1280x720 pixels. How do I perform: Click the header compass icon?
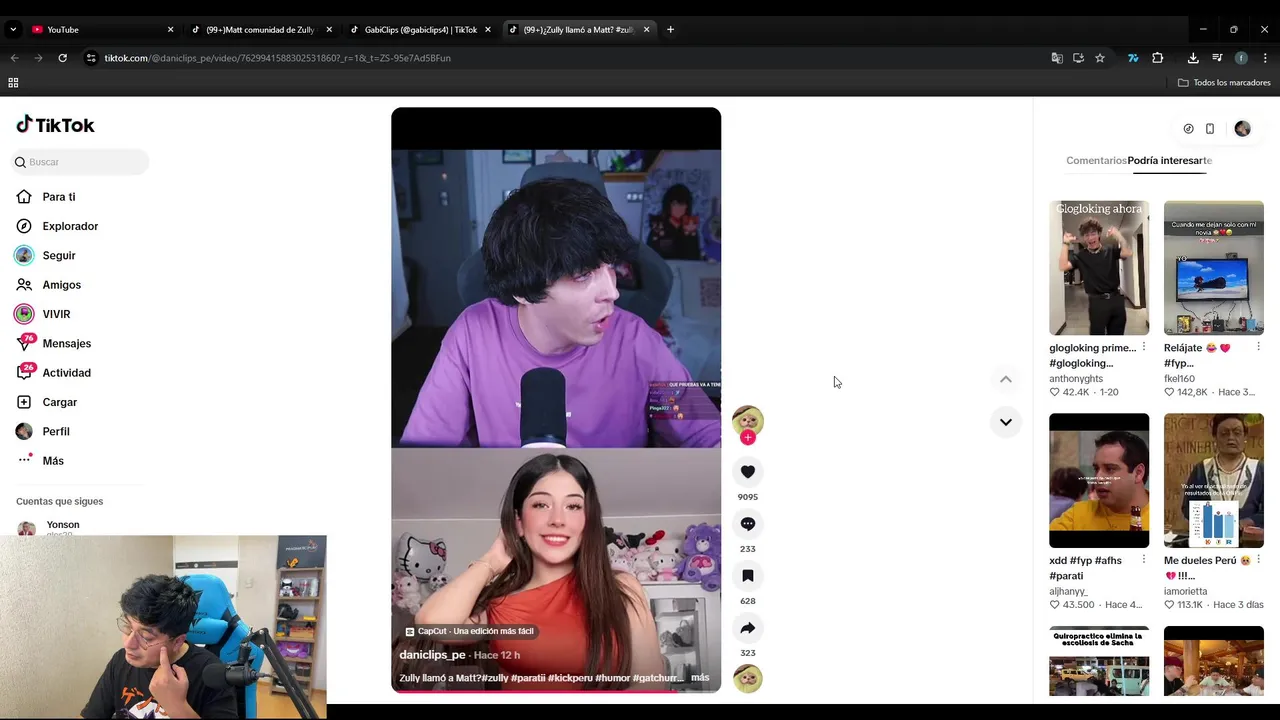pos(1188,129)
